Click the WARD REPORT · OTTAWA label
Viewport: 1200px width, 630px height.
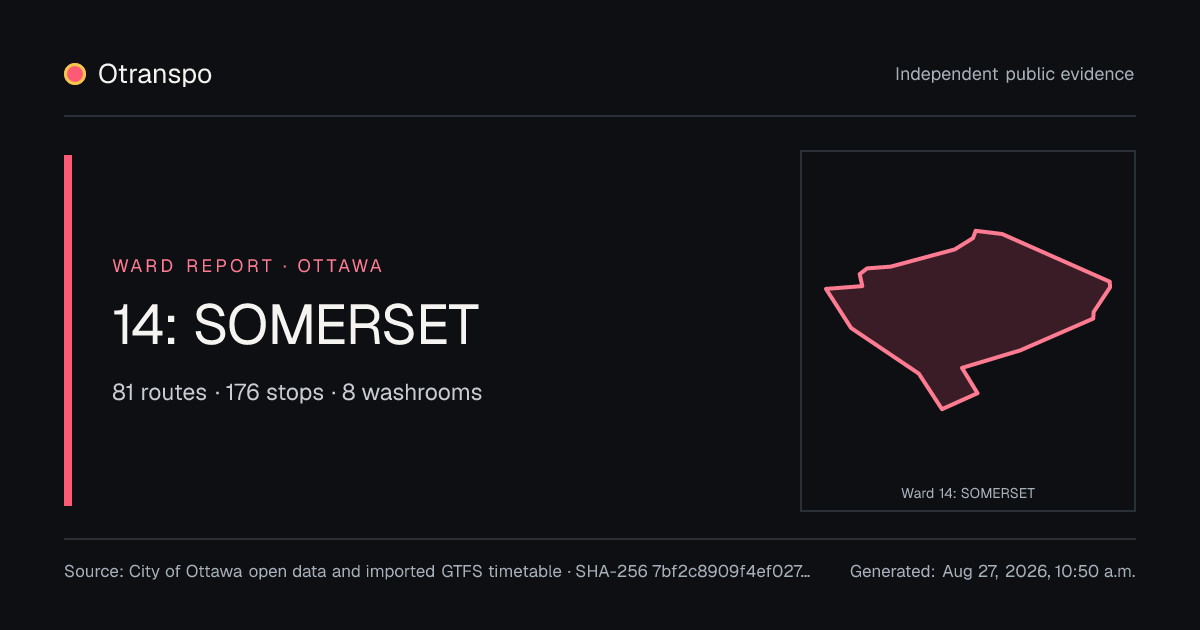click(x=247, y=266)
